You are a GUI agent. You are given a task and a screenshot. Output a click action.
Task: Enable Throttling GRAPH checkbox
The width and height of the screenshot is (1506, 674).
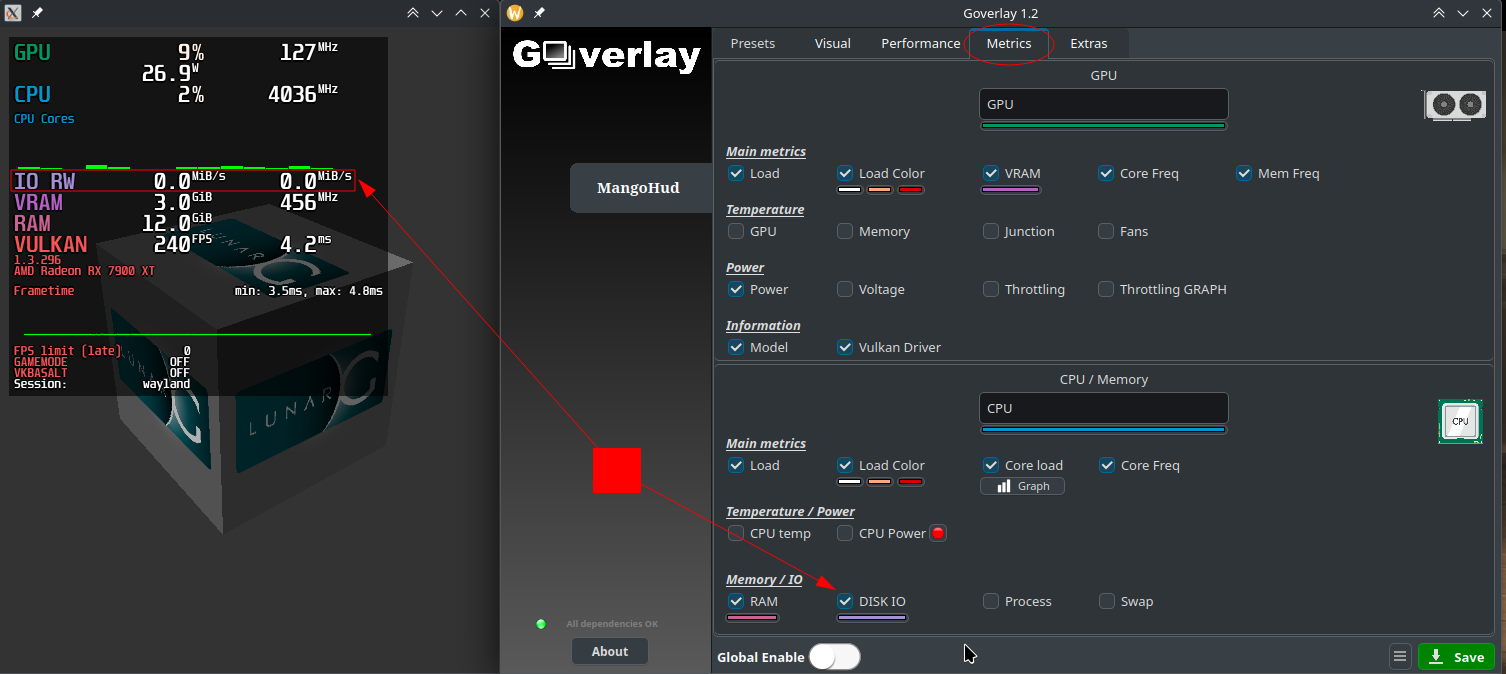point(1106,289)
